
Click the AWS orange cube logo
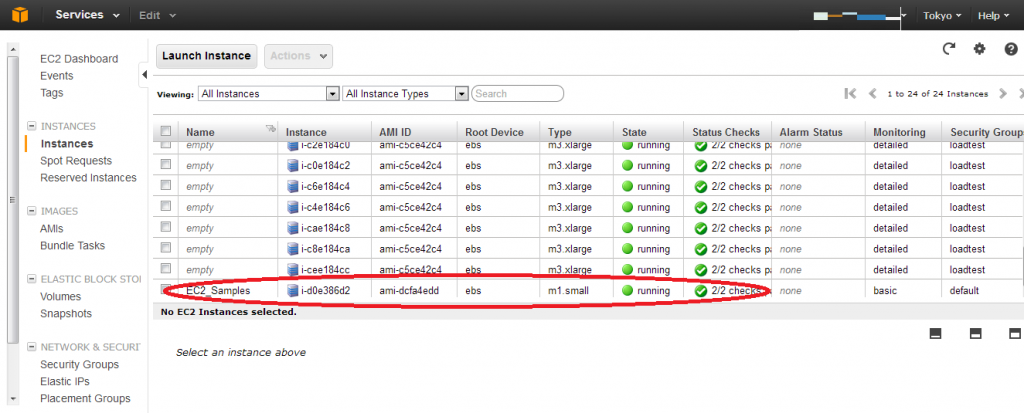tap(20, 15)
